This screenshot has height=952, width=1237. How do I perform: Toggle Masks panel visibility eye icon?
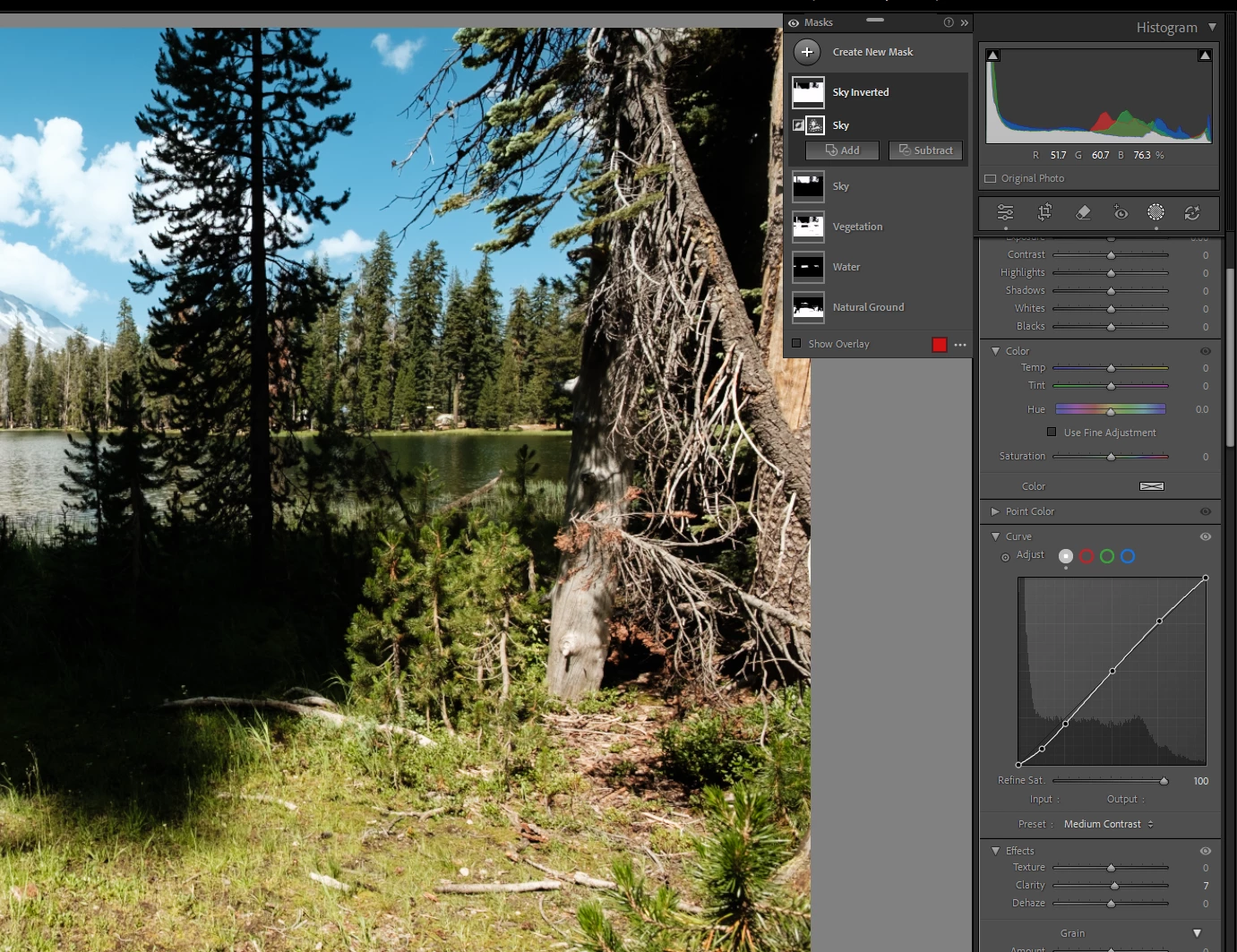tap(794, 23)
